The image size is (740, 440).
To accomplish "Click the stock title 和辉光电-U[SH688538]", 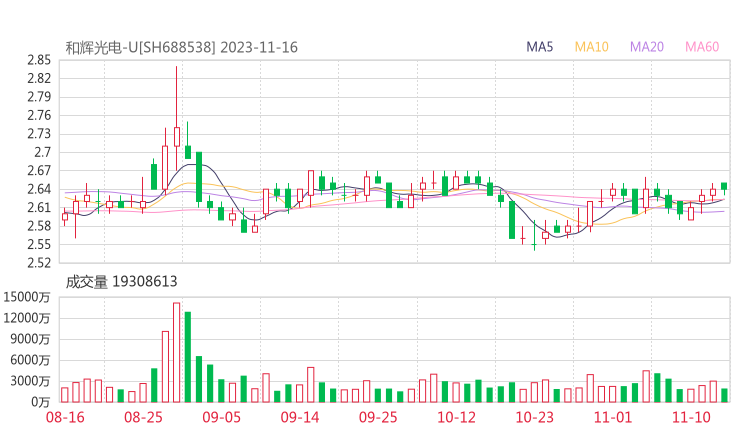I will [x=140, y=47].
